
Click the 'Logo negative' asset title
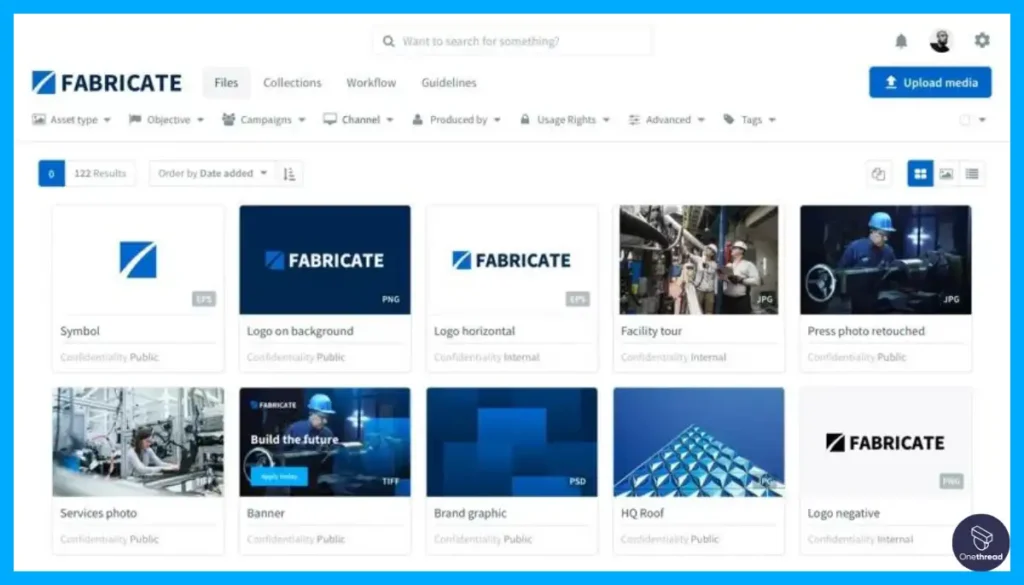(843, 513)
